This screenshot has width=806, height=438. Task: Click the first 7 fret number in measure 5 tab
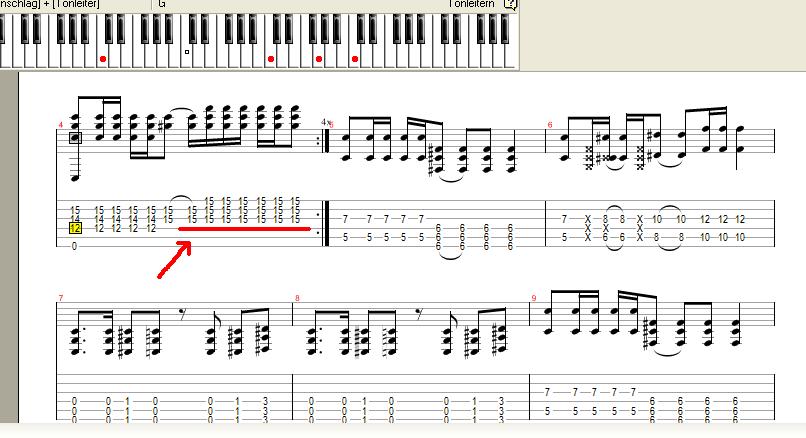(x=345, y=219)
